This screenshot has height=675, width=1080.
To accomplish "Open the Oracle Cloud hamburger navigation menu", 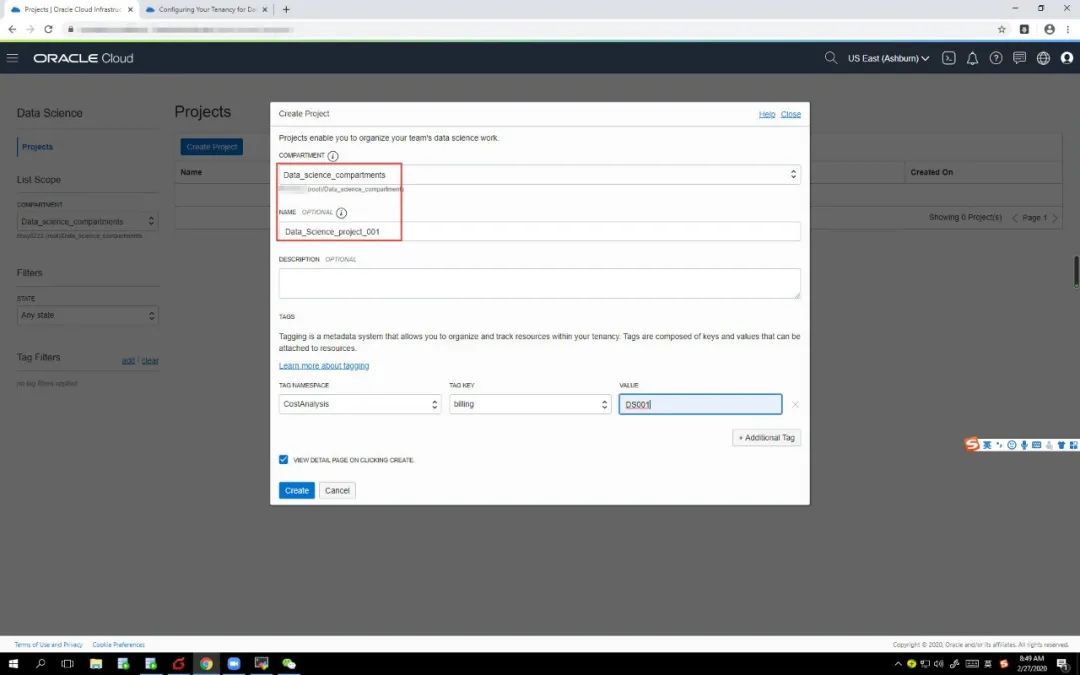I will point(13,58).
